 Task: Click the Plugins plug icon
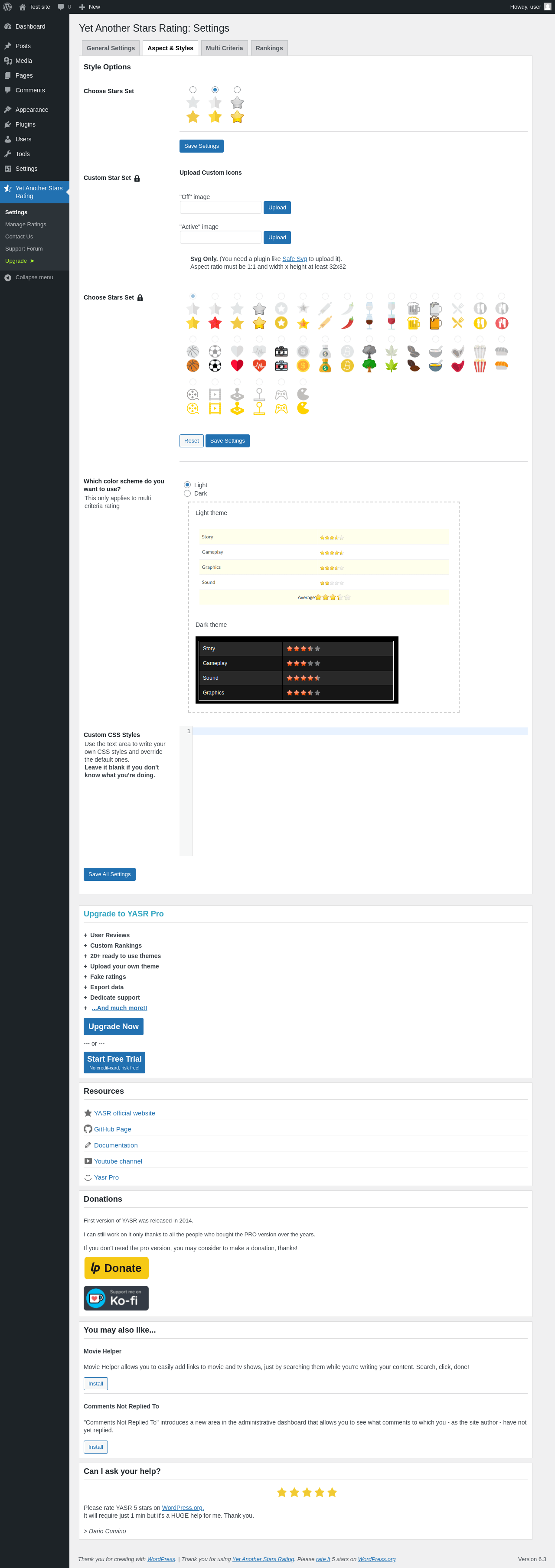(8, 124)
